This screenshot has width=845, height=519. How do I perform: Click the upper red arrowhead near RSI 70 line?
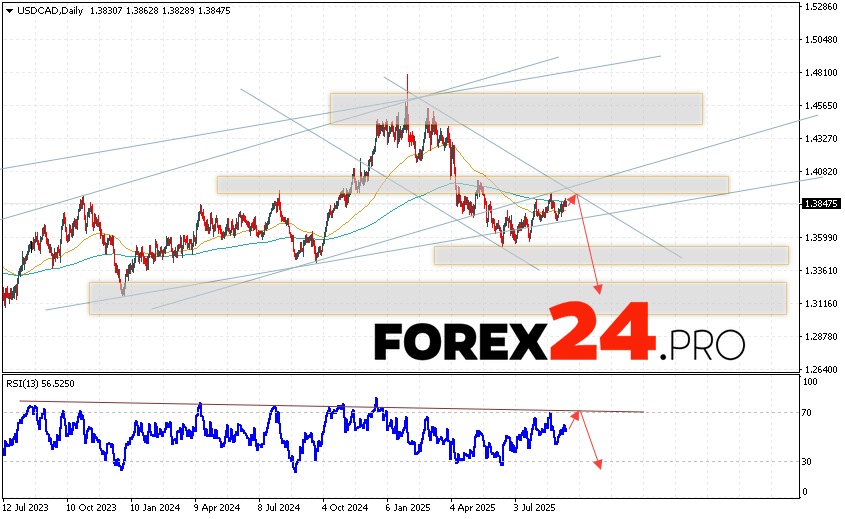pos(575,412)
